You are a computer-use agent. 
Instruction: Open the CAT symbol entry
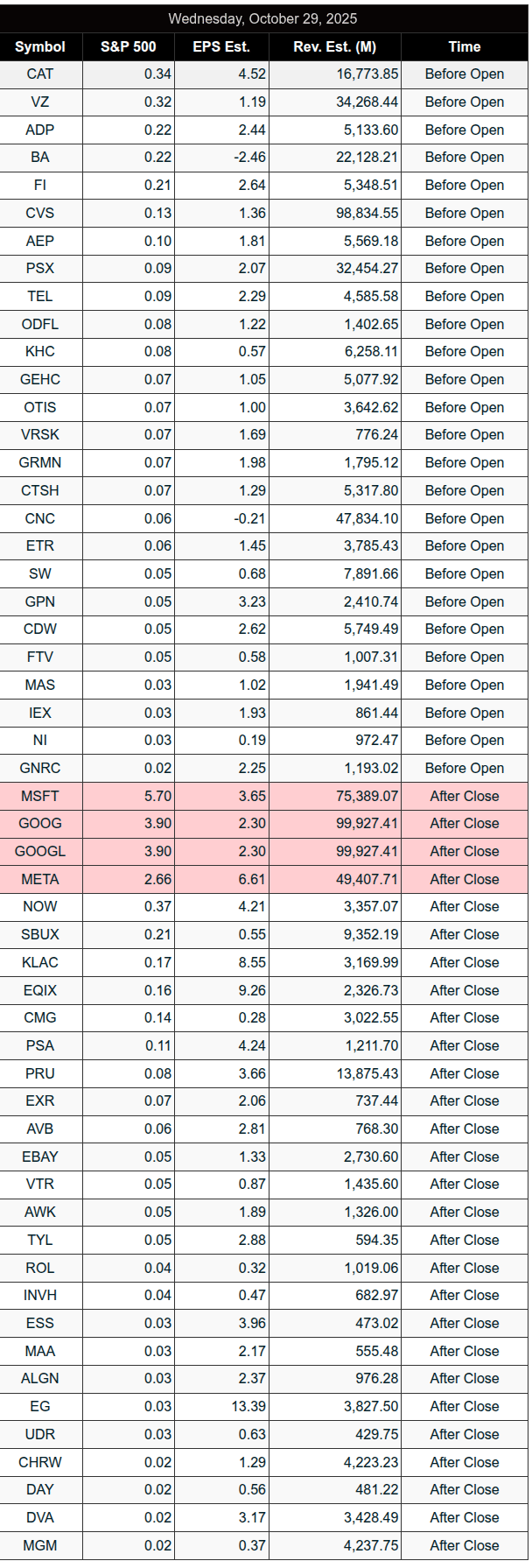pyautogui.click(x=40, y=74)
